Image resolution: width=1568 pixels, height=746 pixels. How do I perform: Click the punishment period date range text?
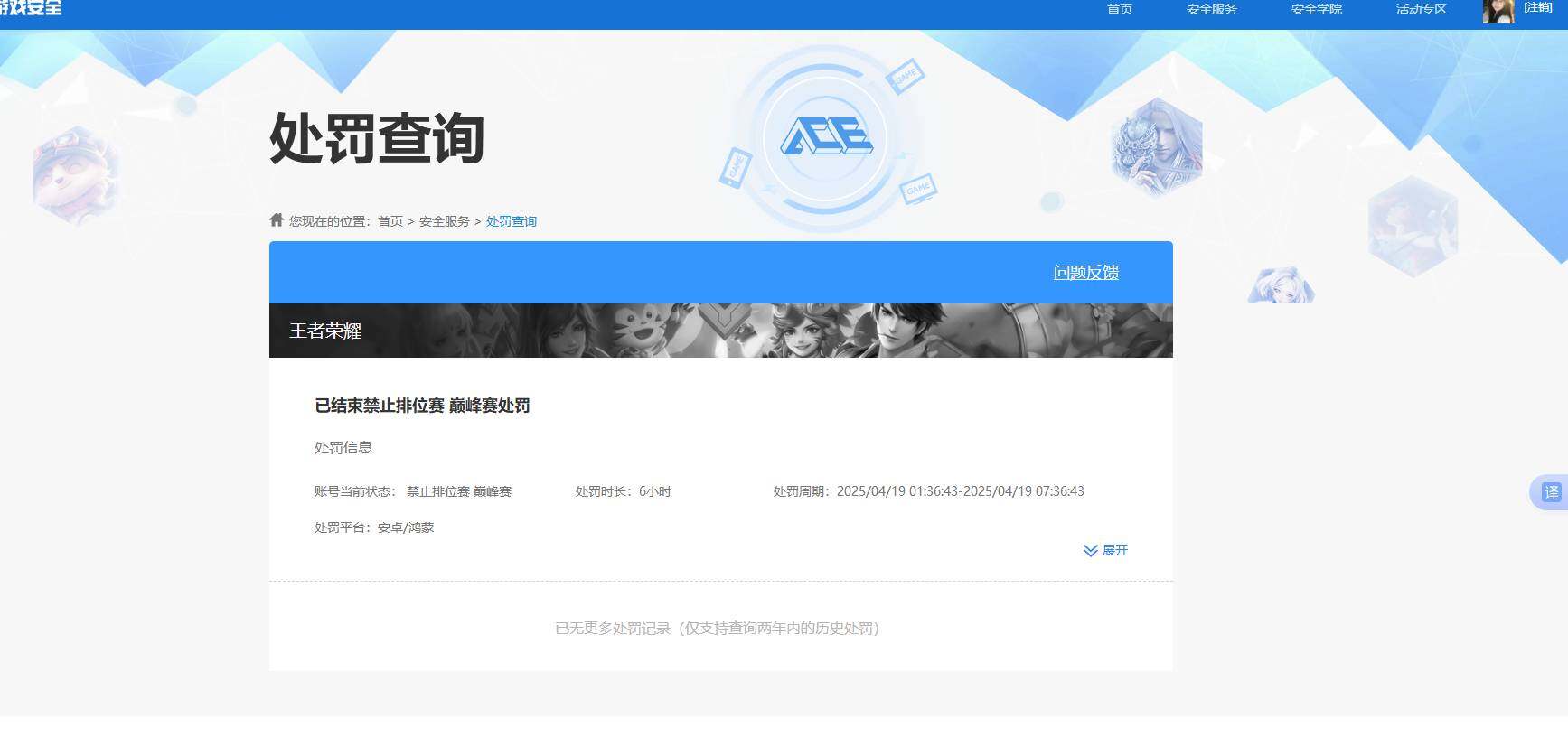[x=929, y=491]
